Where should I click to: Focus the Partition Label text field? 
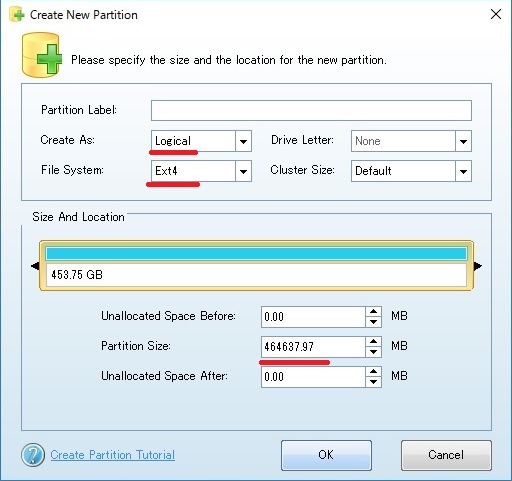coord(311,110)
